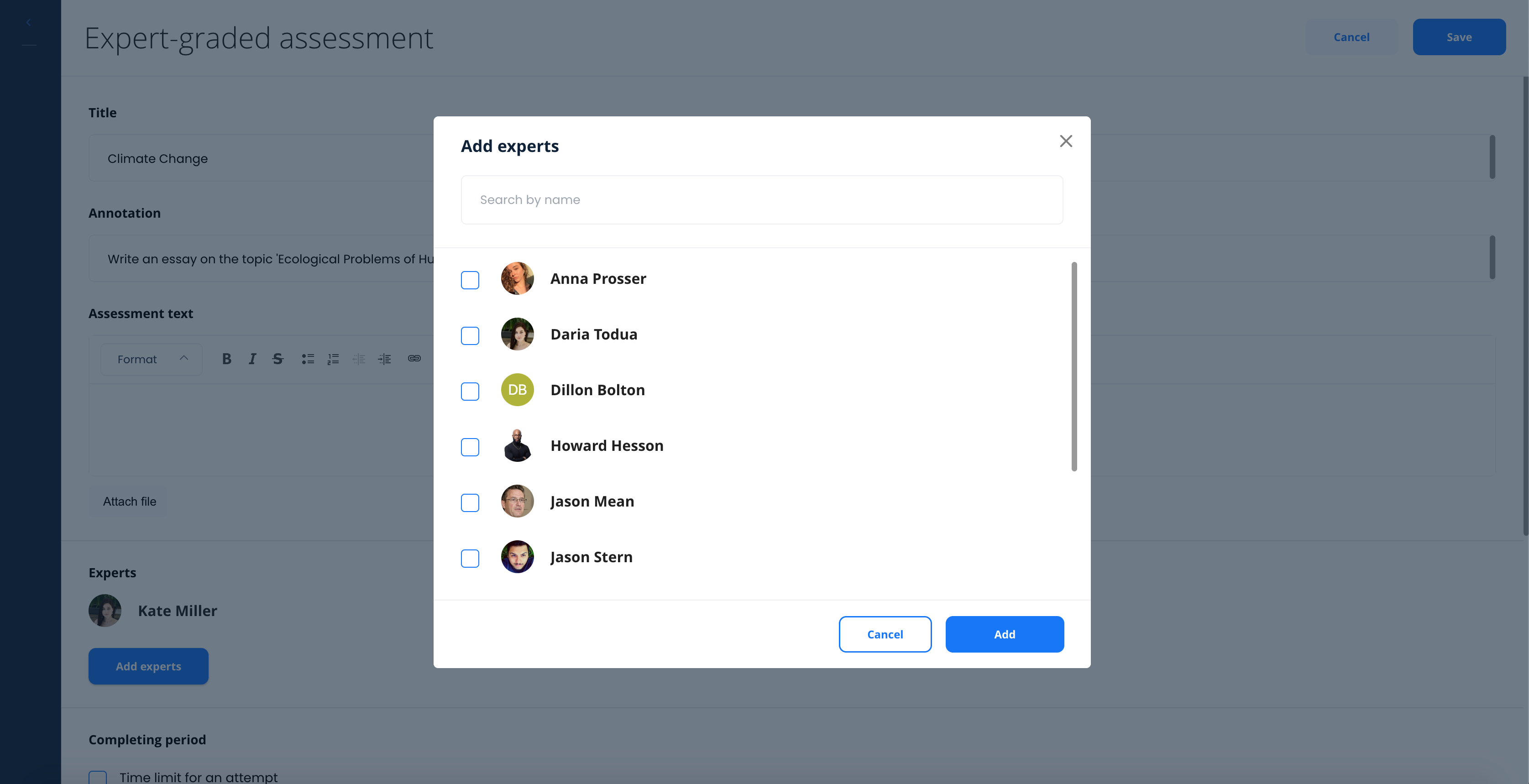This screenshot has height=784, width=1529.
Task: Insert a numbered list in the editor
Action: pyautogui.click(x=333, y=359)
